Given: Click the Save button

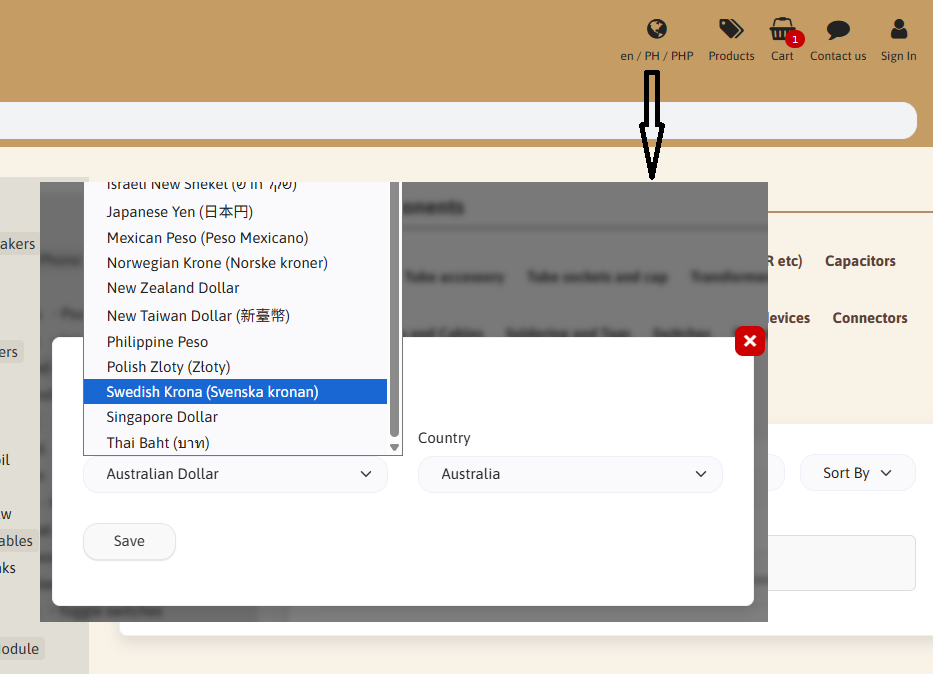Looking at the screenshot, I should (x=129, y=541).
